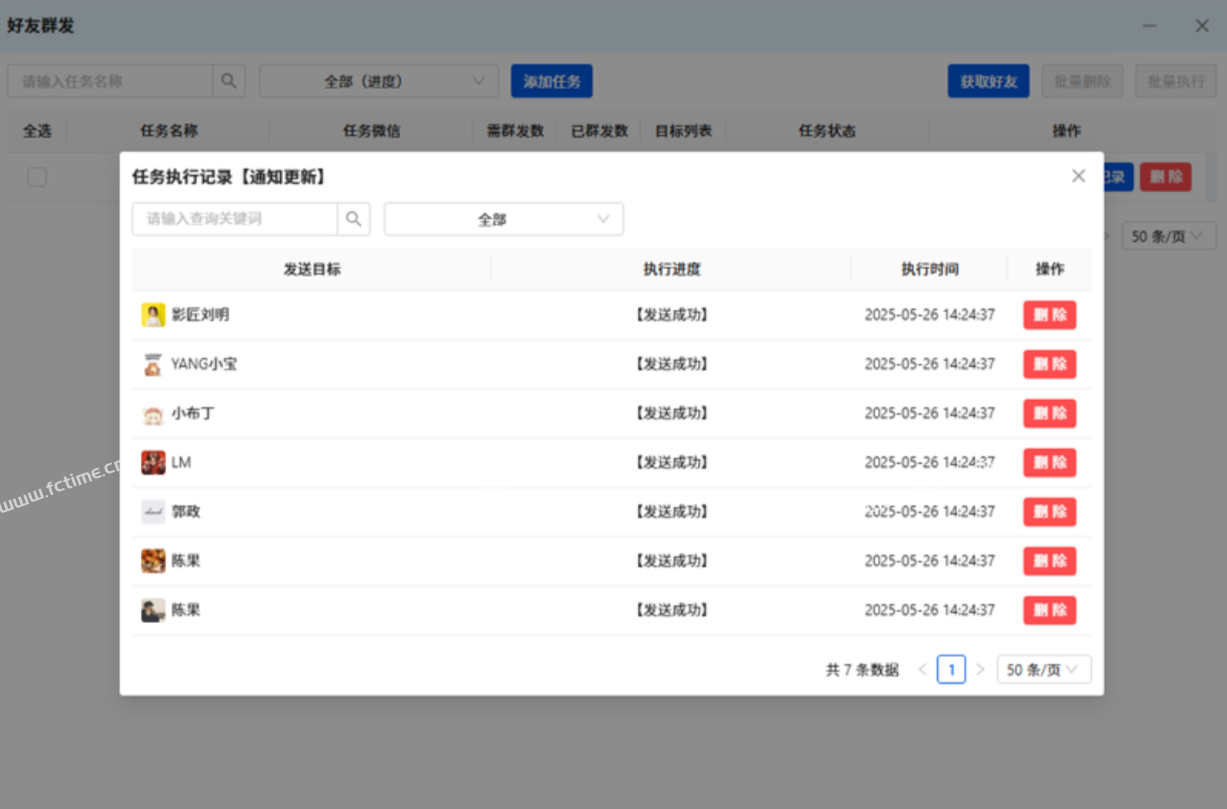1227x809 pixels.
Task: Click the avatar of LM
Action: click(153, 462)
